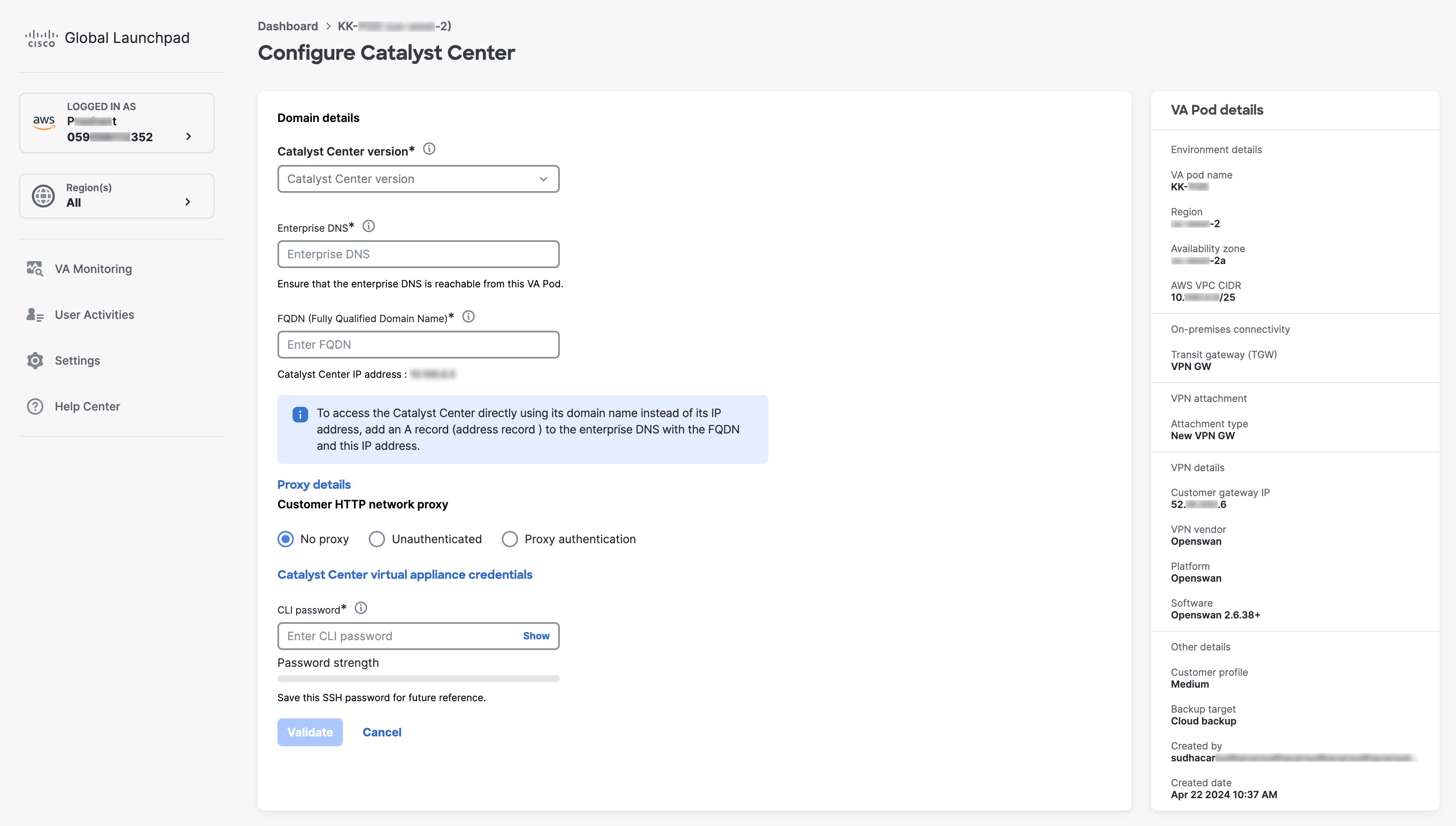
Task: Click the Global Launchpad title
Action: point(127,38)
